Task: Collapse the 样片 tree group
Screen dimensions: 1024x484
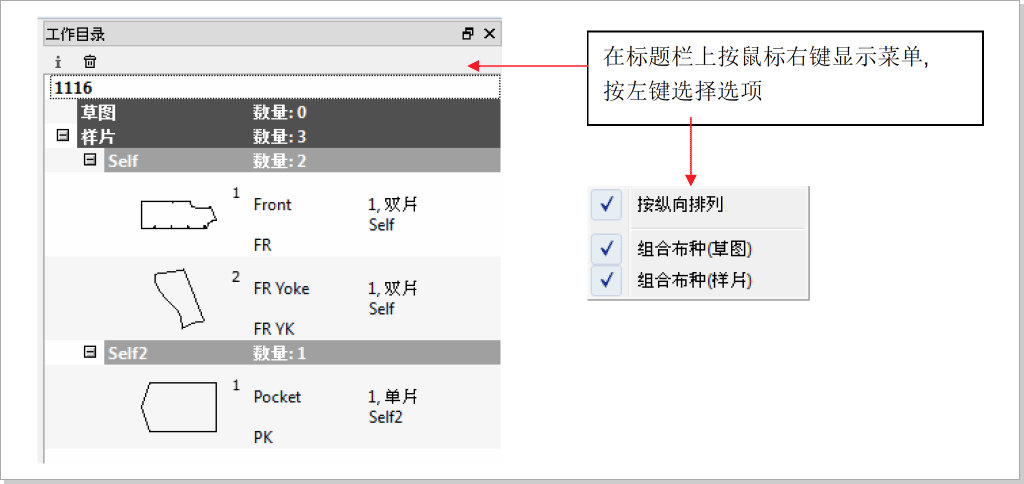Action: 63,135
